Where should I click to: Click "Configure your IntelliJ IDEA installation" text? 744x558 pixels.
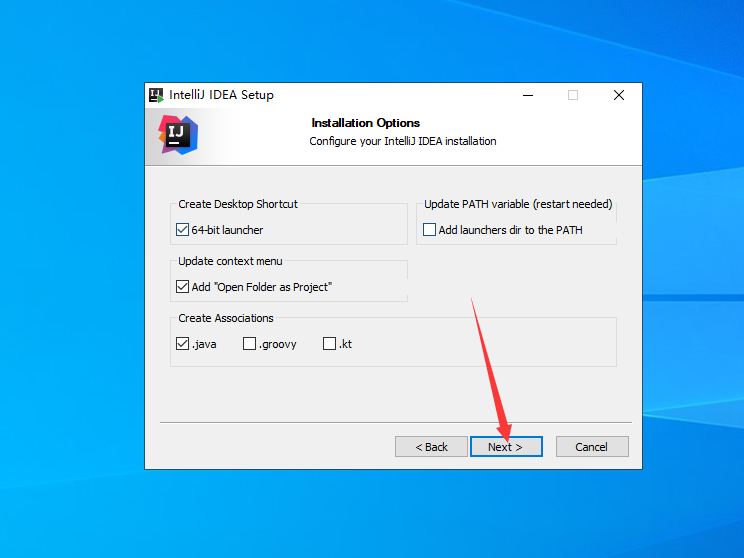(x=403, y=141)
